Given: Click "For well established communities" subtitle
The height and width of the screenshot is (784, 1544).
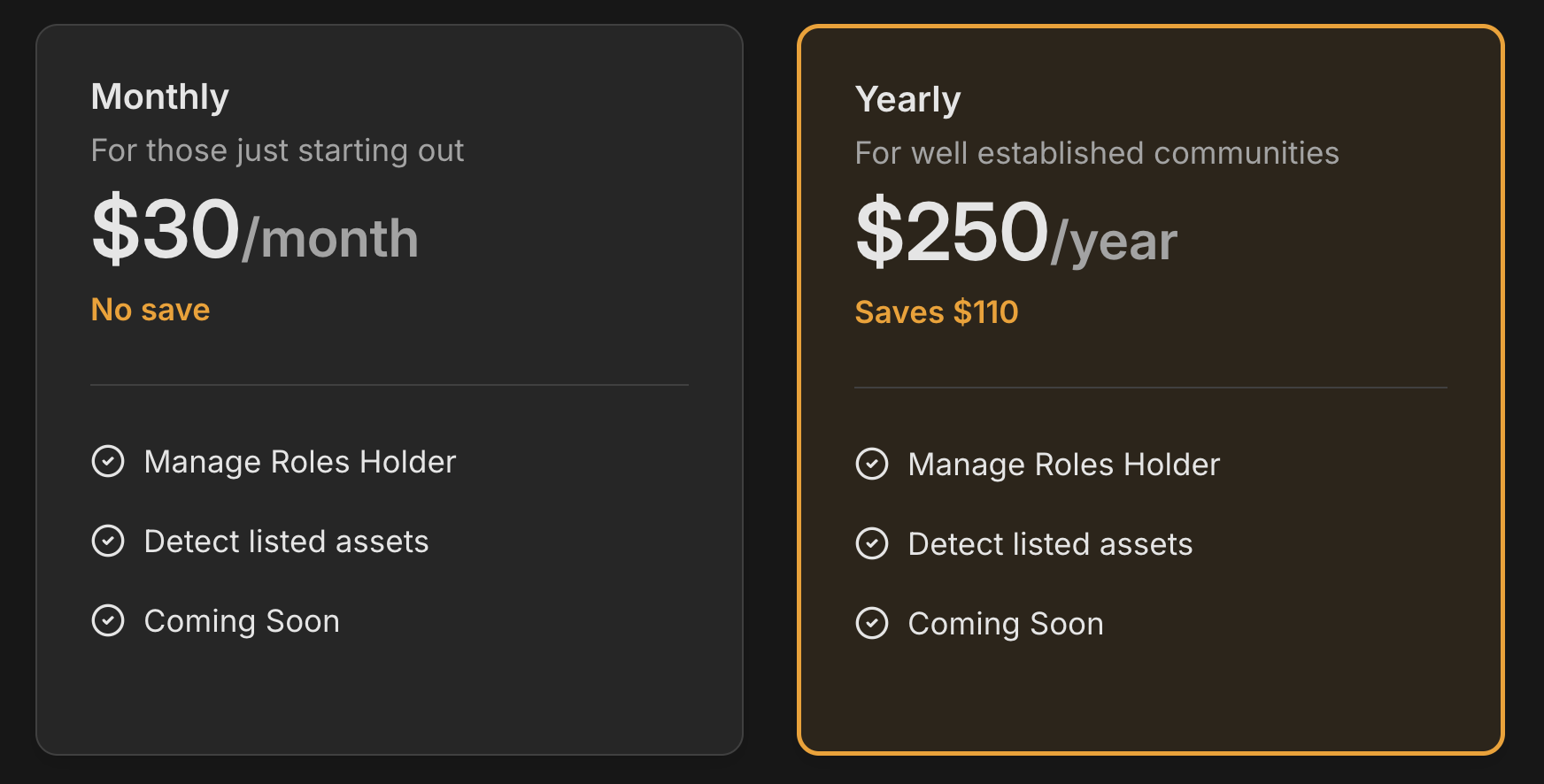Looking at the screenshot, I should 1097,153.
